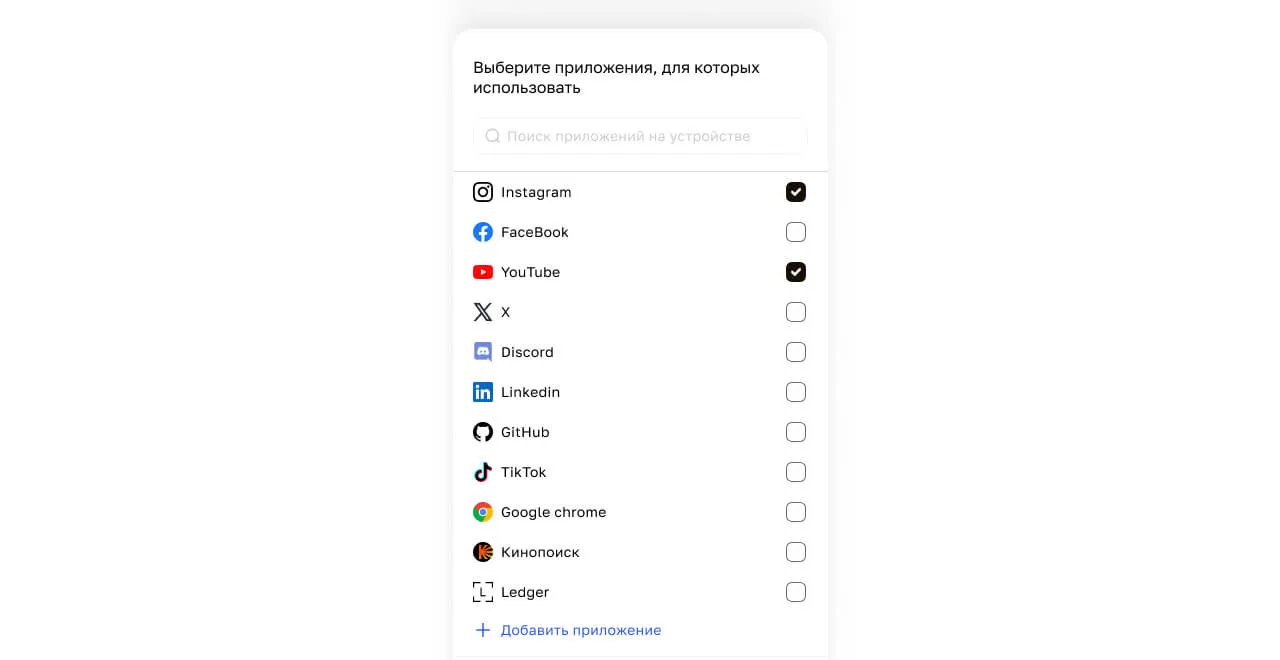
Task: Select the Ledger checkbox
Action: 796,592
